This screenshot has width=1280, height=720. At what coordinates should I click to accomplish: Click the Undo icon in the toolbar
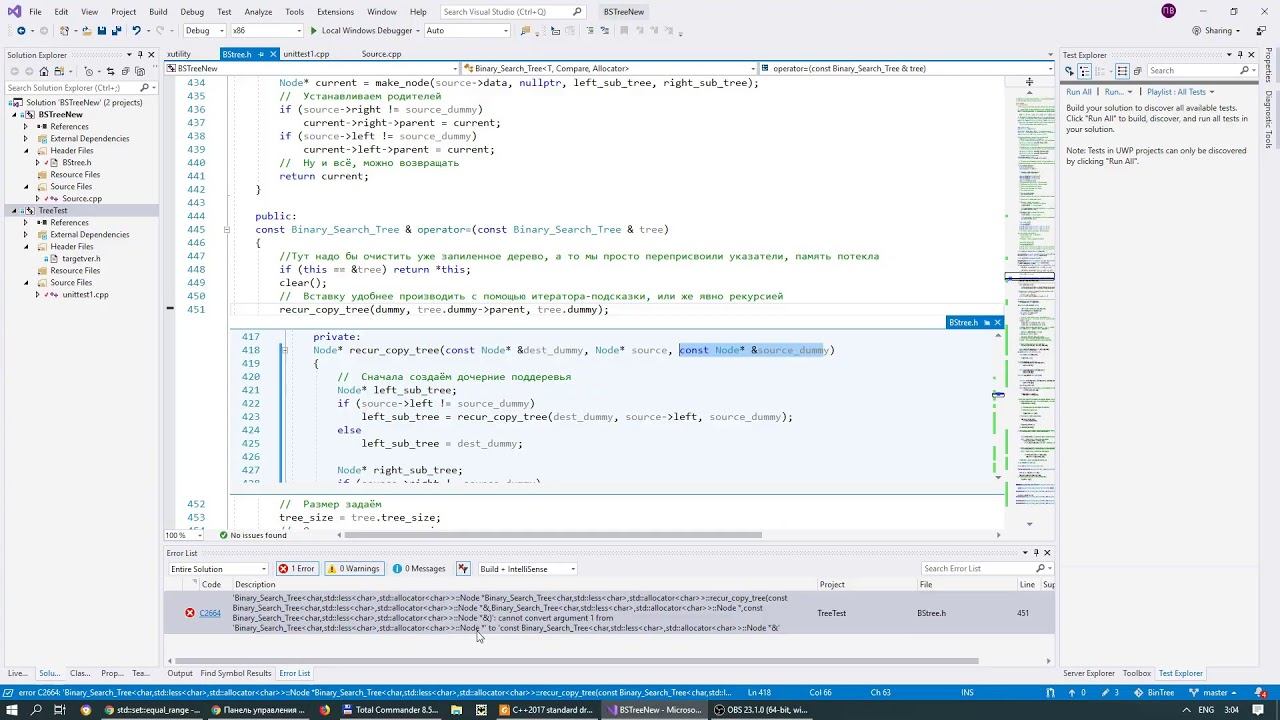click(137, 31)
